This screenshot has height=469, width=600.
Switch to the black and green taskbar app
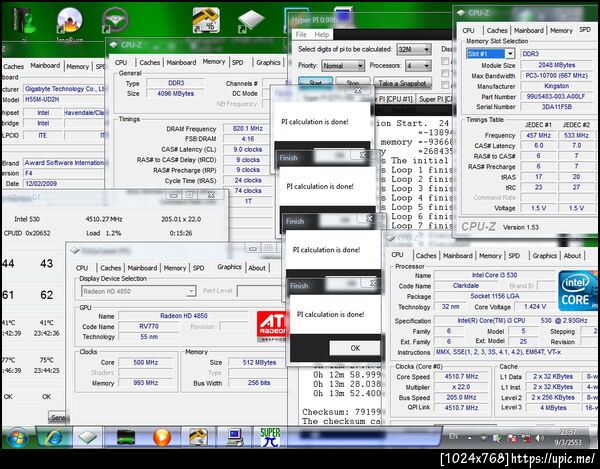[126, 437]
